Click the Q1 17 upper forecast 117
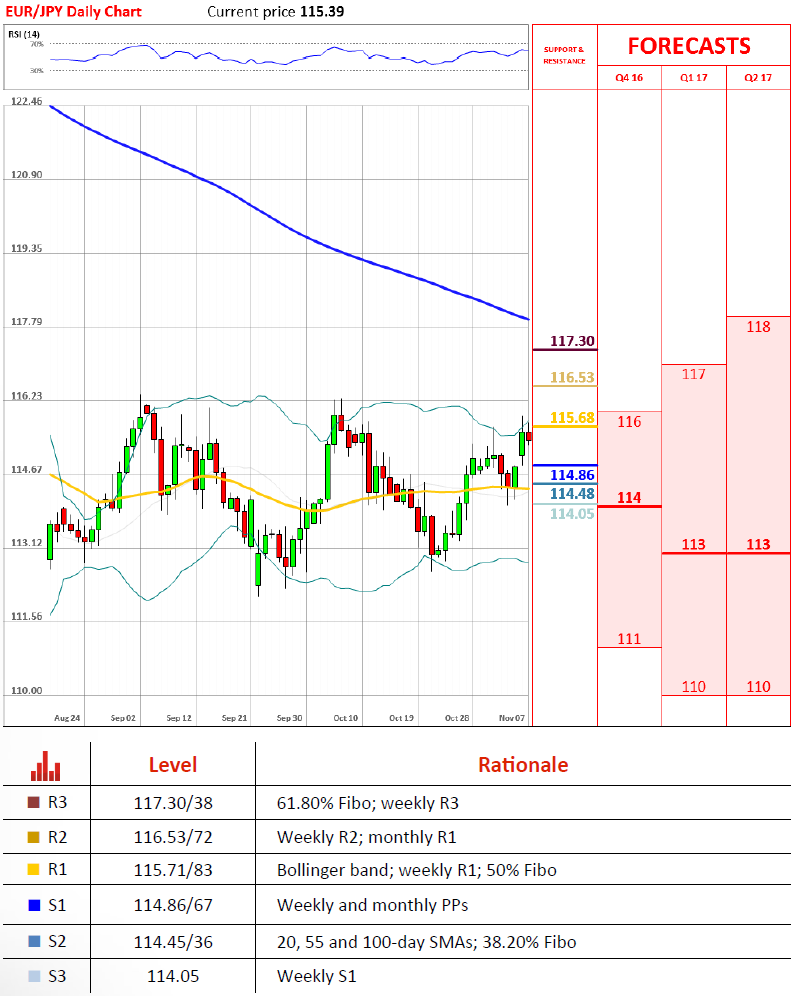This screenshot has width=801, height=996. pos(694,374)
